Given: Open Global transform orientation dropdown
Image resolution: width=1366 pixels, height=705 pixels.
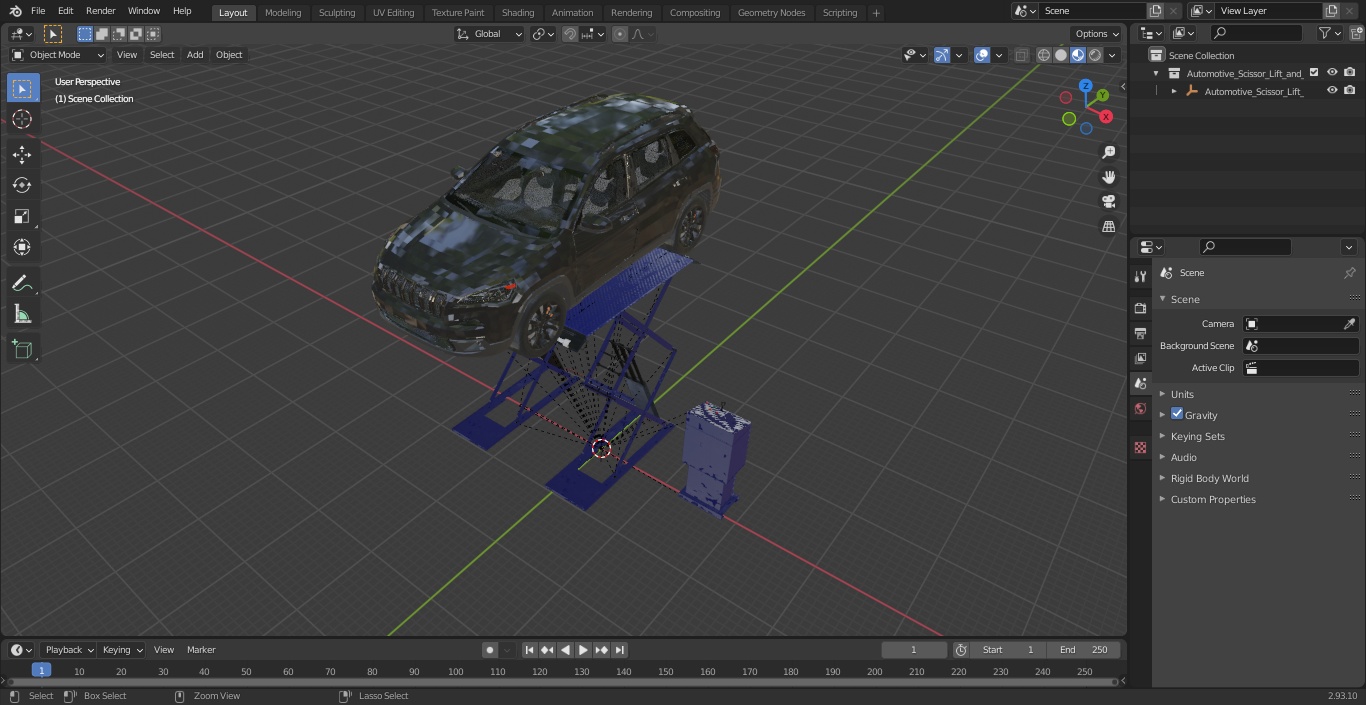Looking at the screenshot, I should click(x=490, y=34).
